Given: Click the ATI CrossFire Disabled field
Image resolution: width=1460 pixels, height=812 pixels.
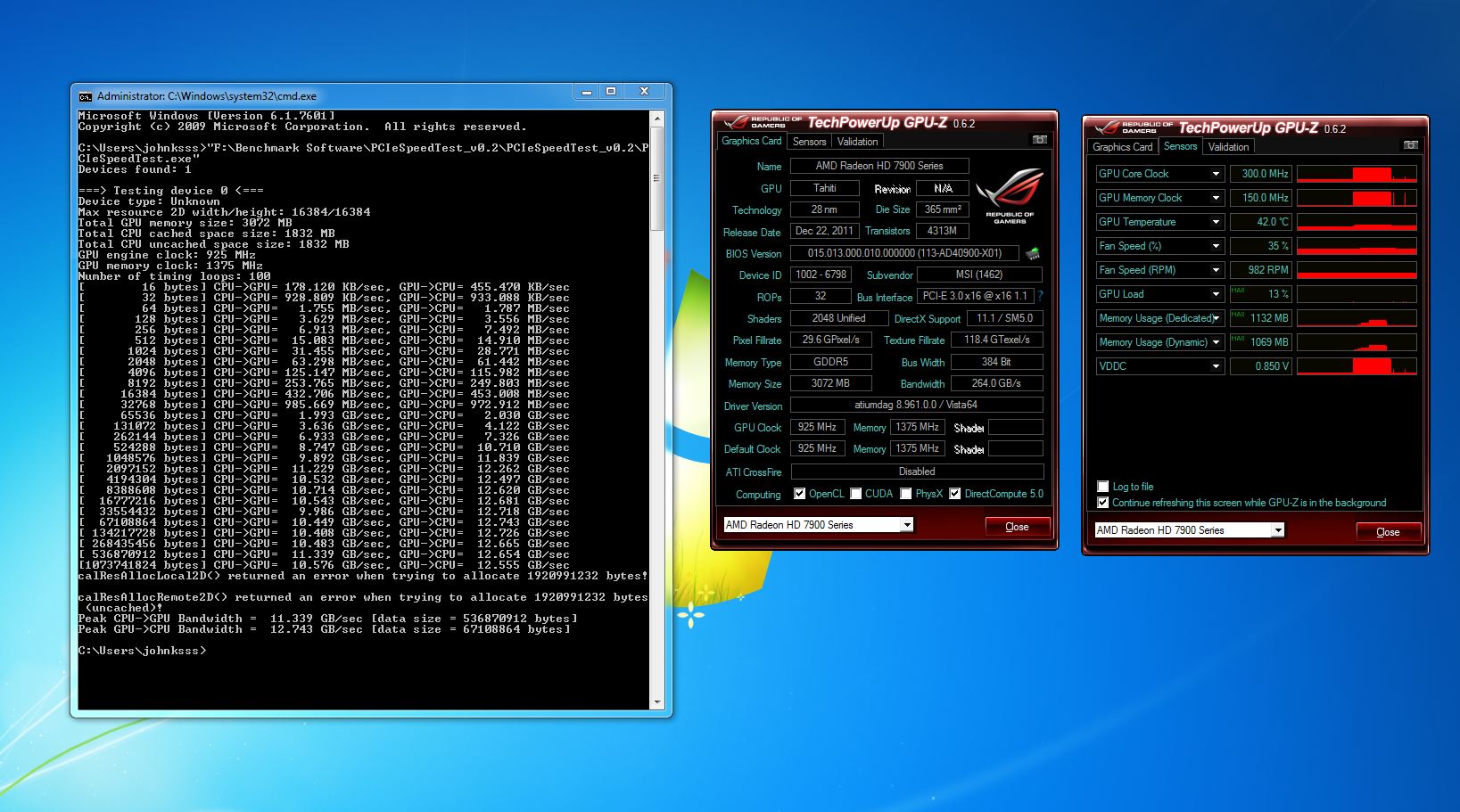Looking at the screenshot, I should click(917, 472).
